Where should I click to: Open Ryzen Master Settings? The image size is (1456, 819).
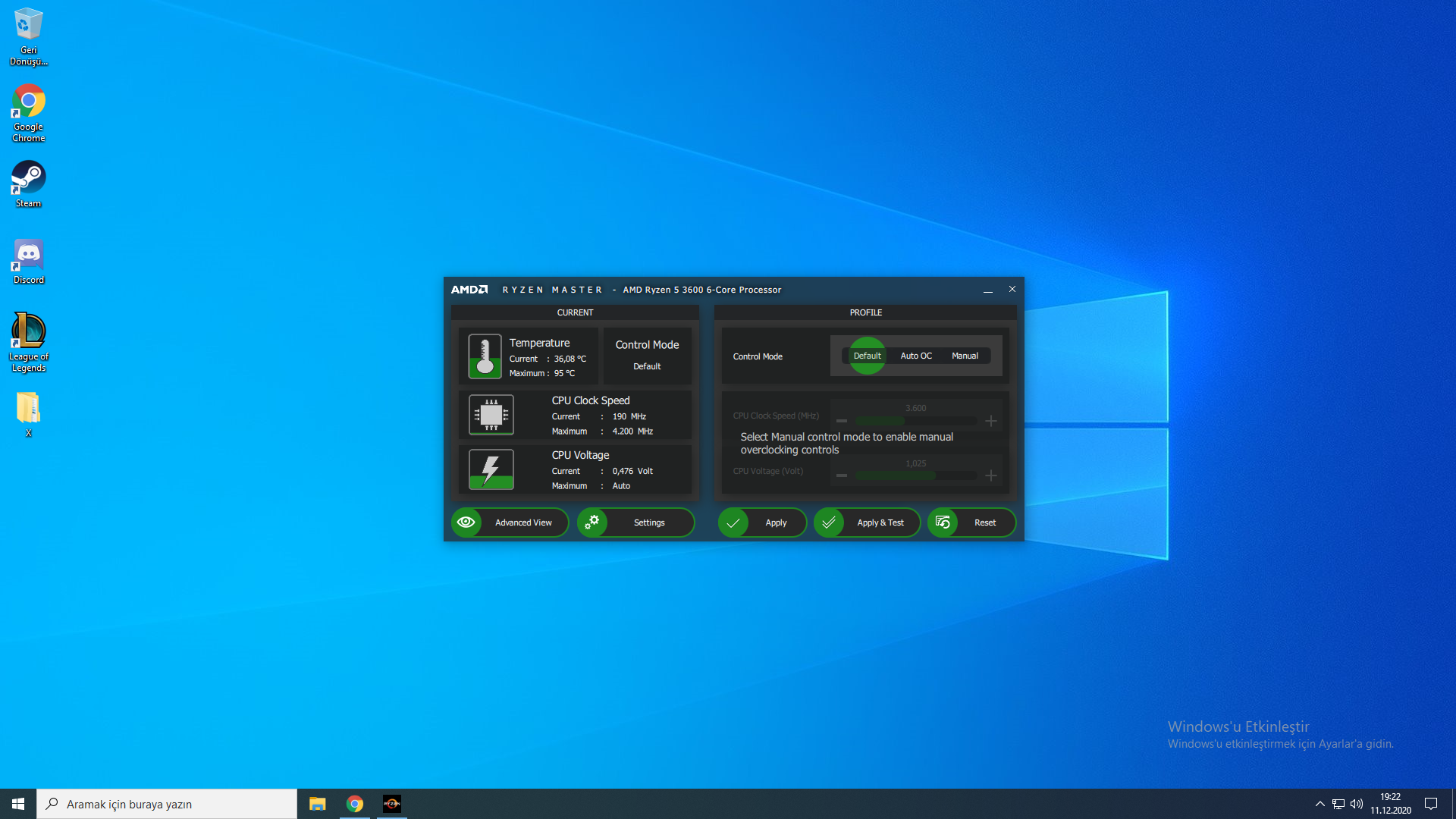click(635, 522)
